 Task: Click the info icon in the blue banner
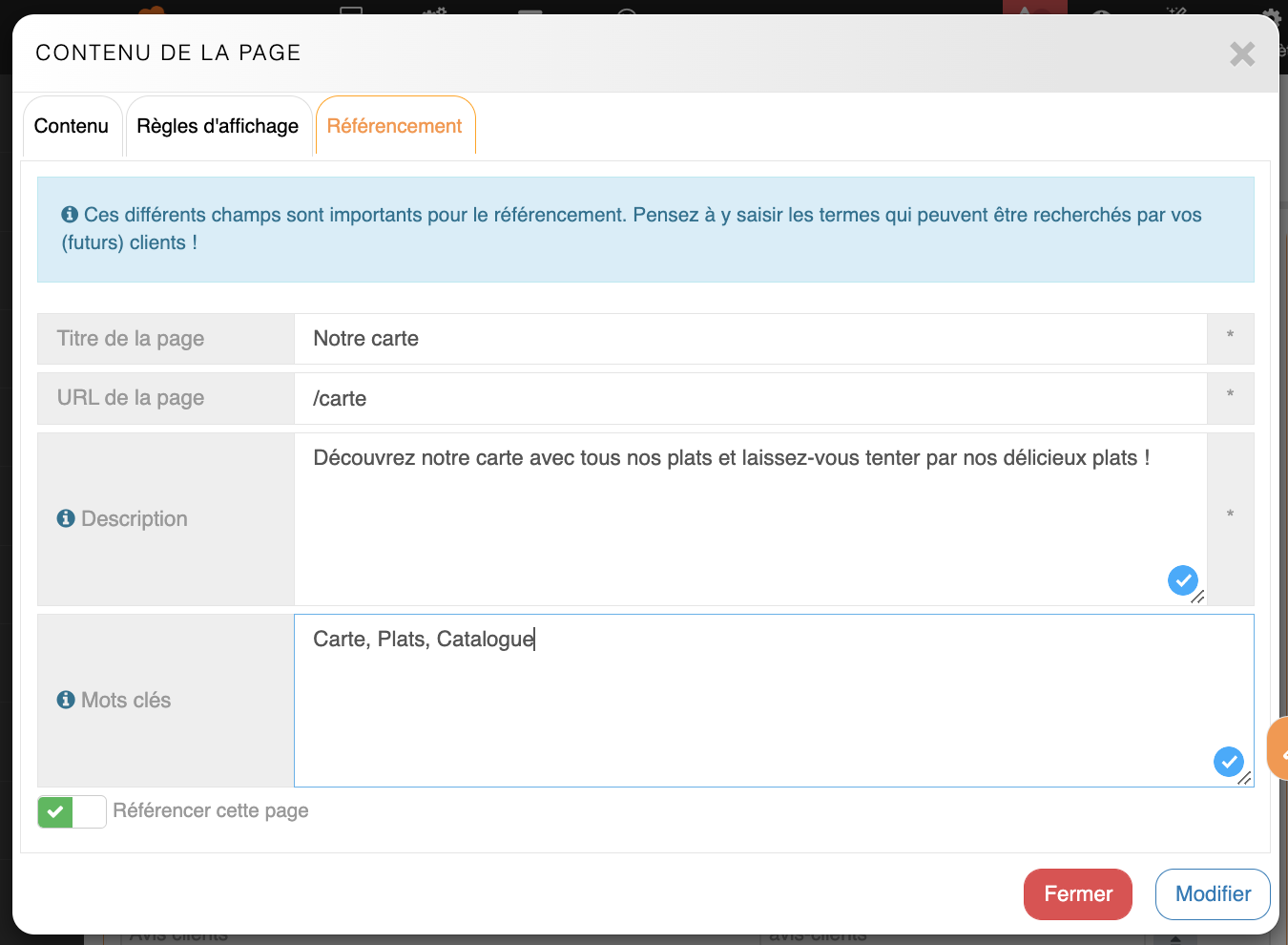[70, 215]
